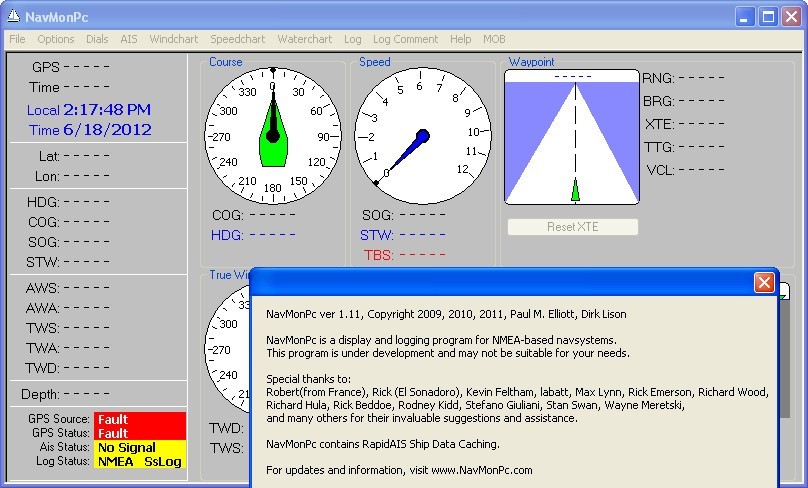Open the Speedchart menu
The height and width of the screenshot is (488, 808).
tap(238, 39)
